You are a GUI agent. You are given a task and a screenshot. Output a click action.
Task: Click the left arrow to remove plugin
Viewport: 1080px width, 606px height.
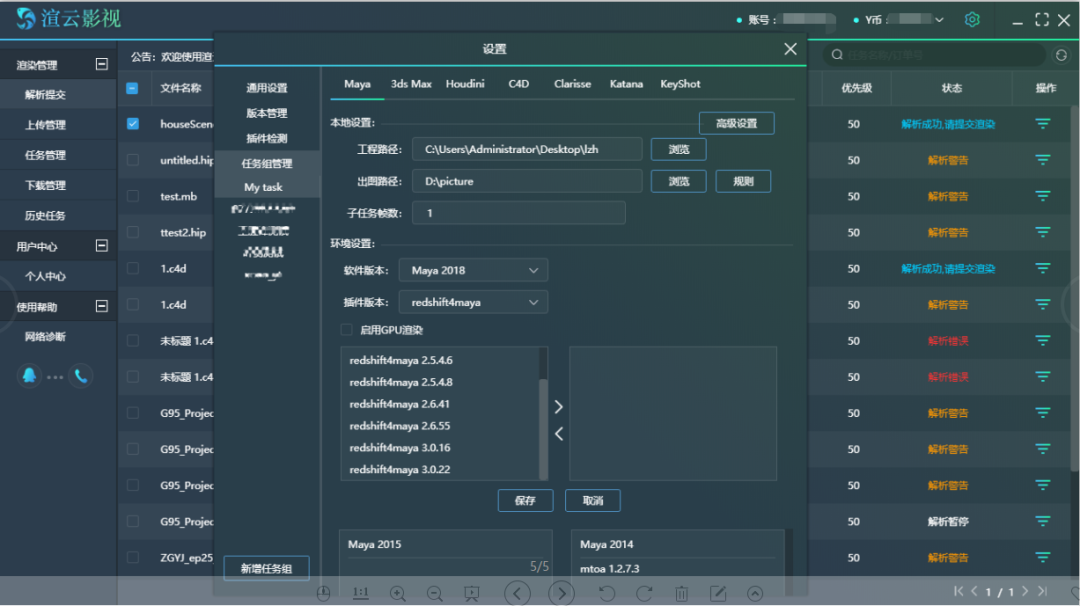point(559,433)
